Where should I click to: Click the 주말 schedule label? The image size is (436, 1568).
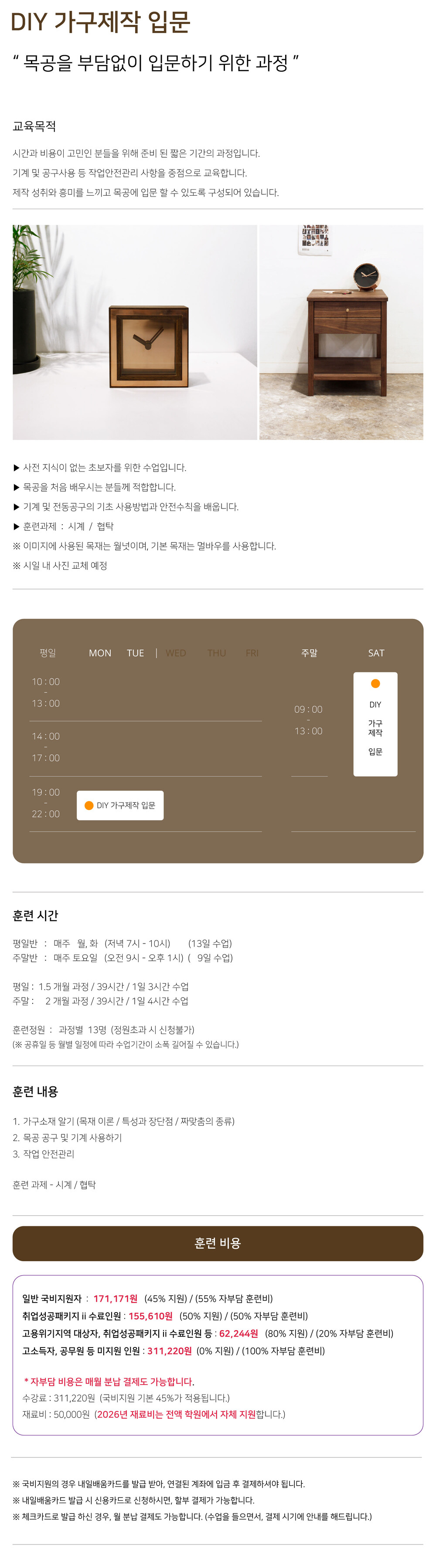click(309, 652)
